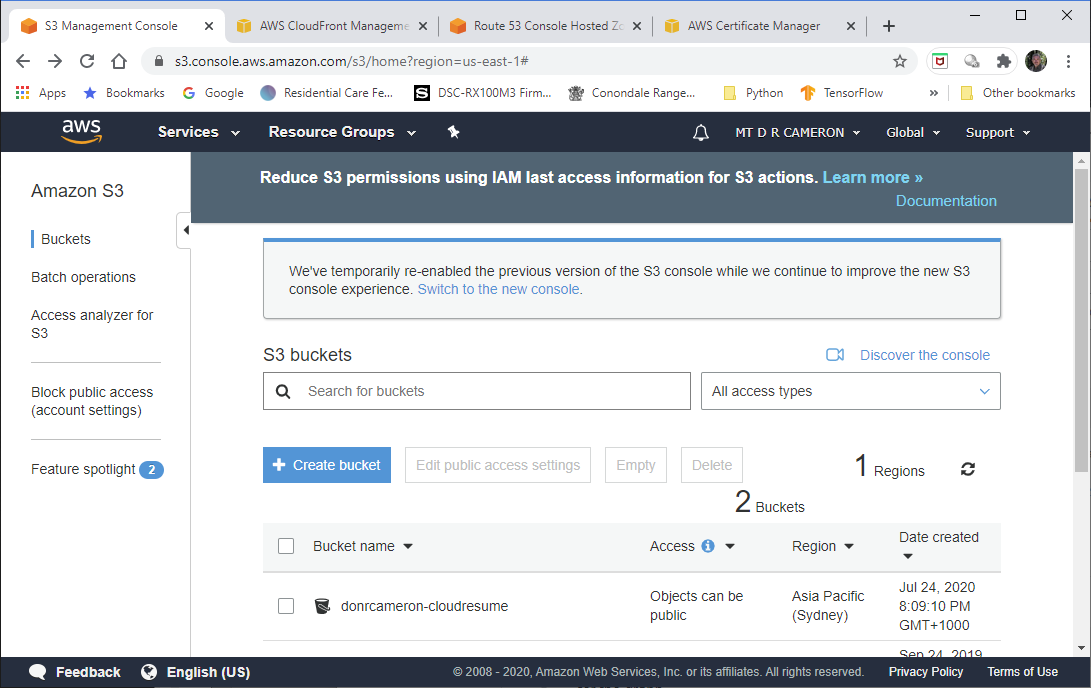Open the notifications bell icon

click(701, 132)
